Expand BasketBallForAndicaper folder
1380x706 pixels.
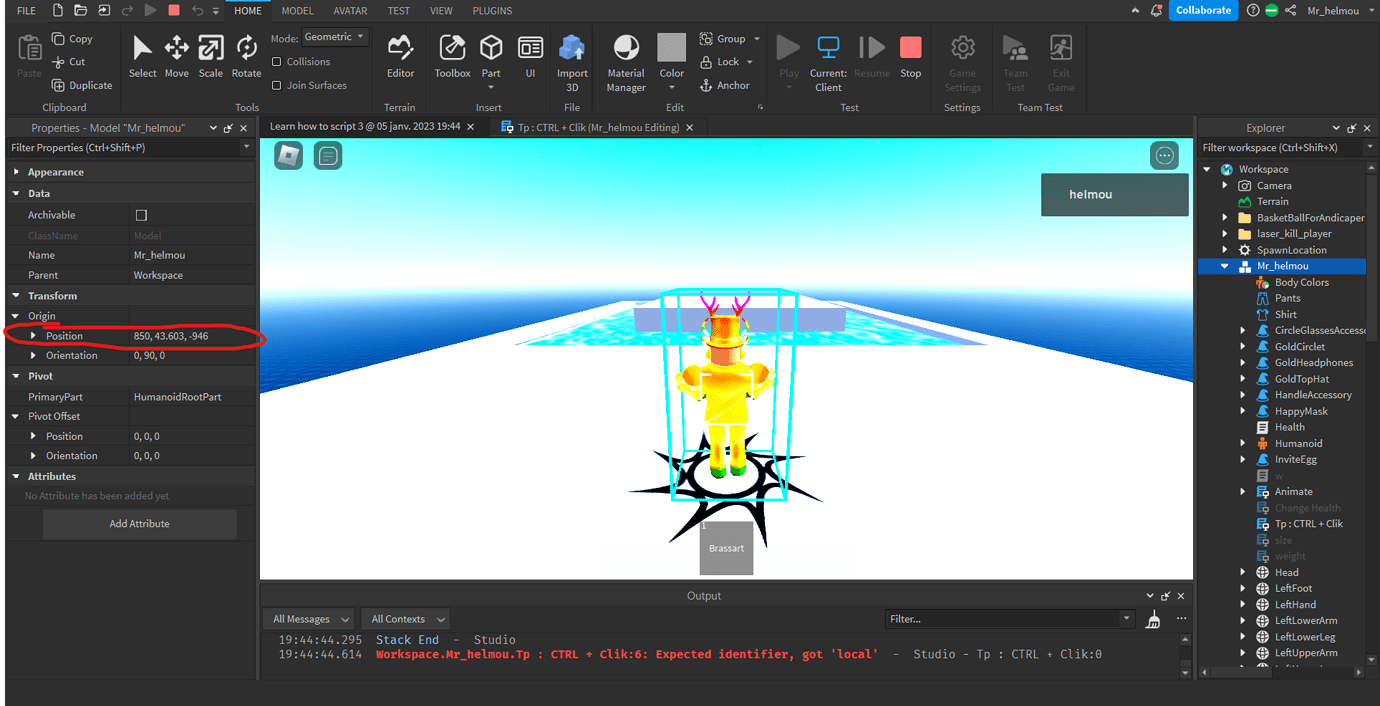[x=1225, y=217]
